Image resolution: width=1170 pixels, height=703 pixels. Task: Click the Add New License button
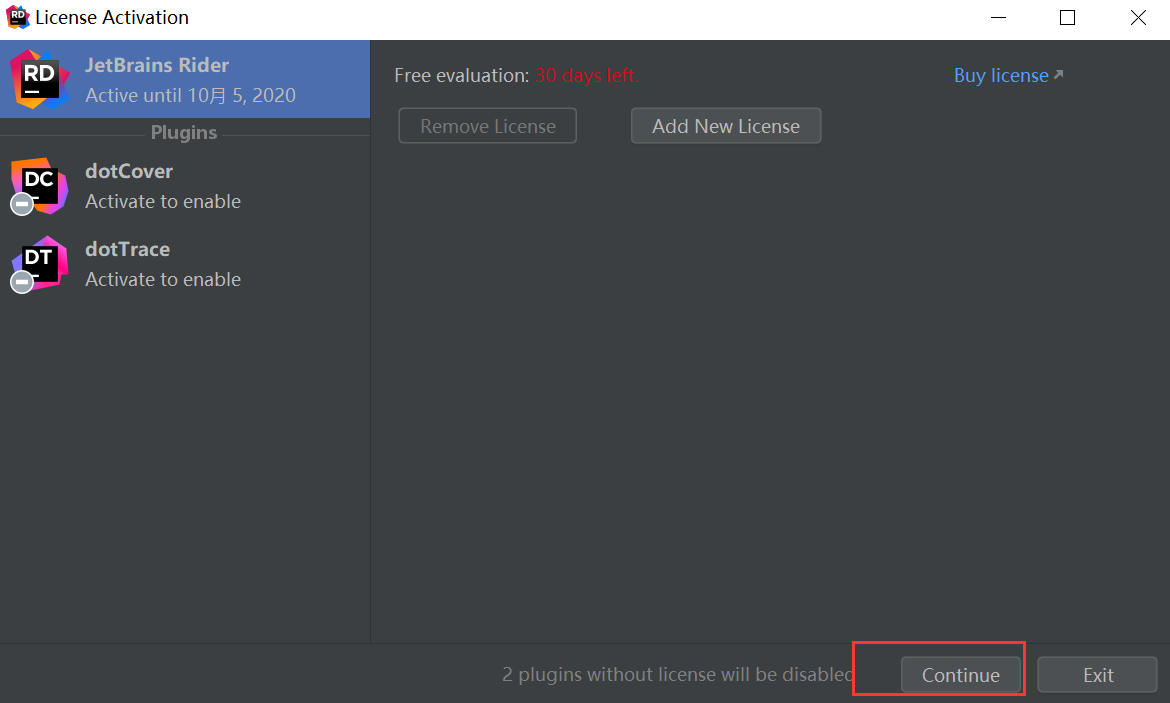(726, 125)
